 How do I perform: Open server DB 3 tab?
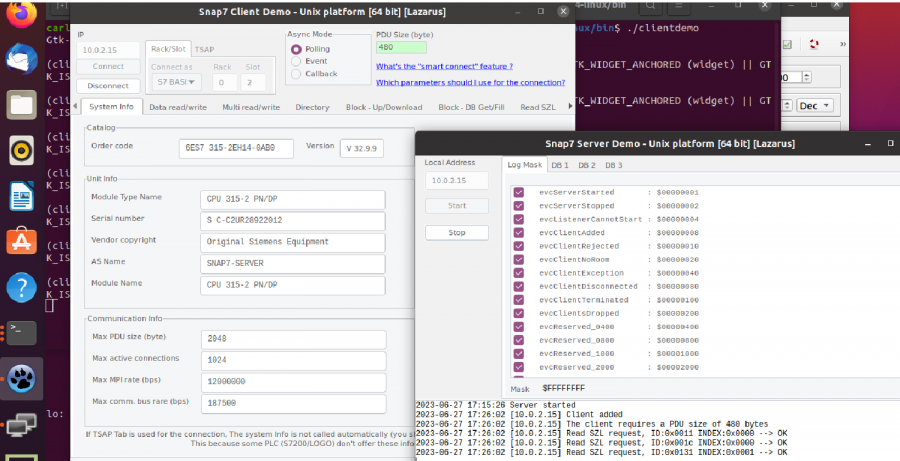pyautogui.click(x=614, y=165)
